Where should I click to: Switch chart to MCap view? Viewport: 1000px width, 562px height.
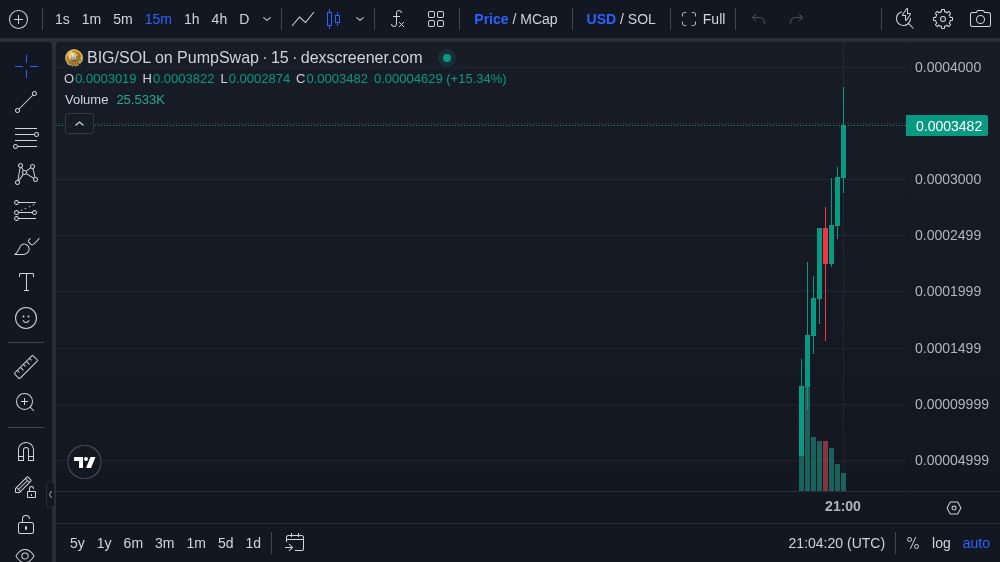[539, 19]
